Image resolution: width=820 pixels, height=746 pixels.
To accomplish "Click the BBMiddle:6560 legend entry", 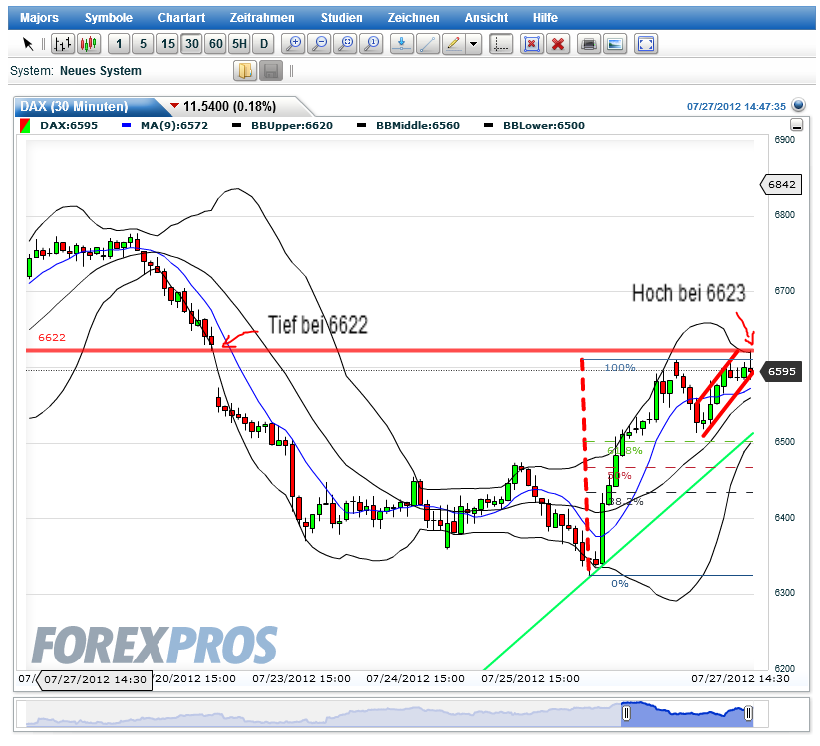I will click(408, 126).
